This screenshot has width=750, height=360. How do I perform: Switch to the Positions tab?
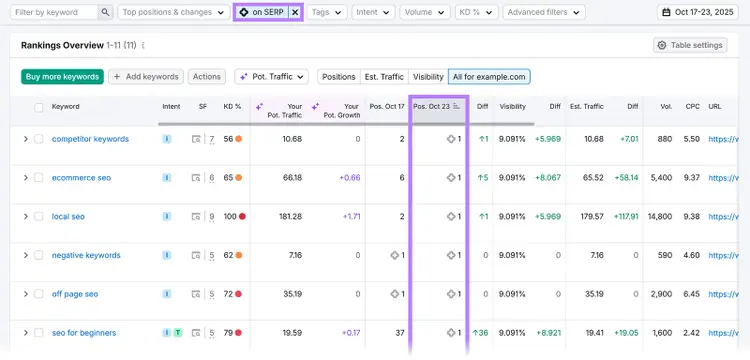coord(339,76)
